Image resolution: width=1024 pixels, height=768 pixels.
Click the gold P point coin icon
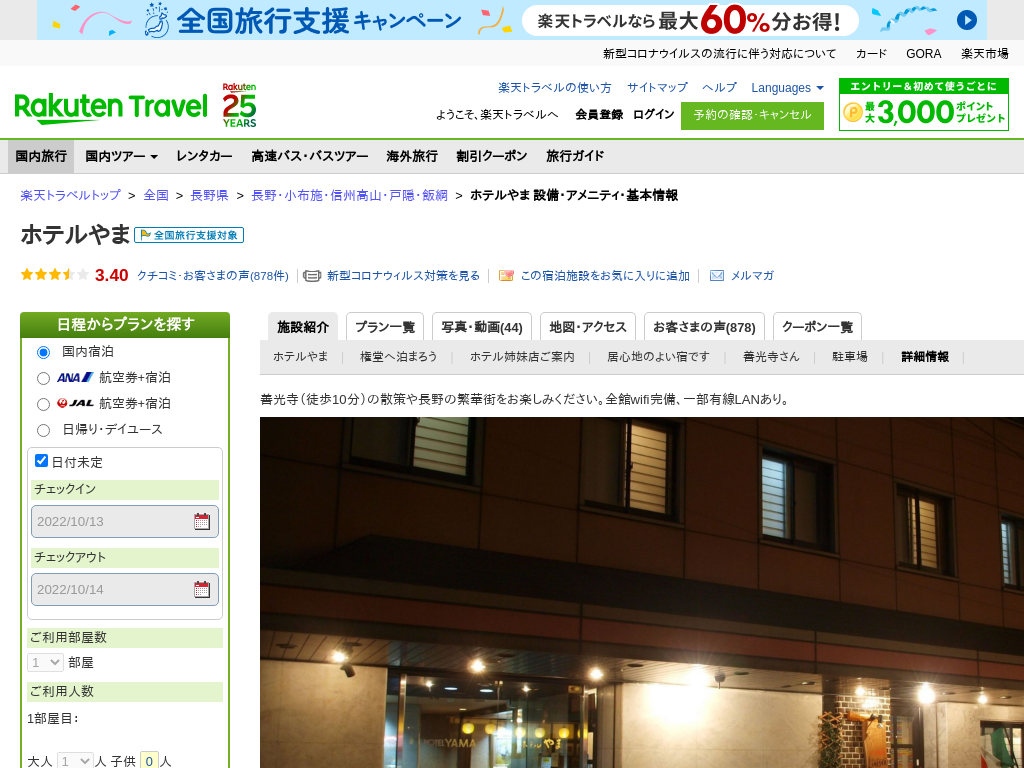(853, 112)
